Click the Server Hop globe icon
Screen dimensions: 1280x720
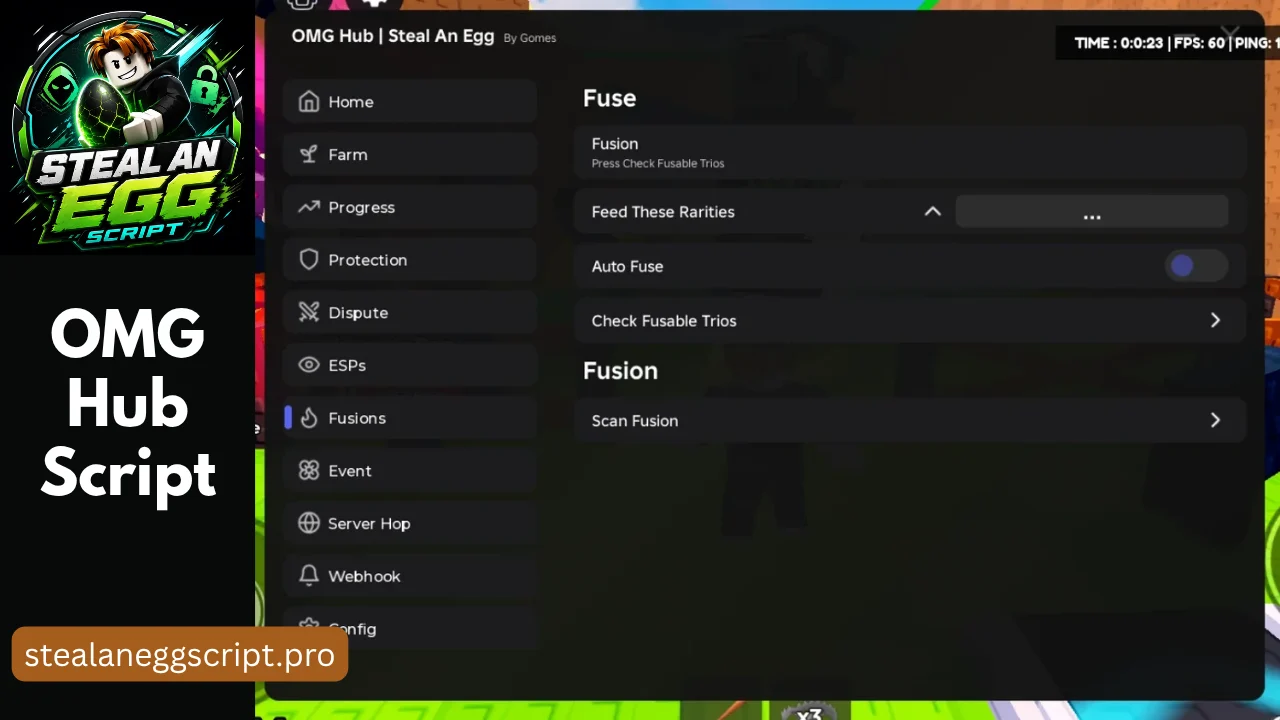coord(309,523)
